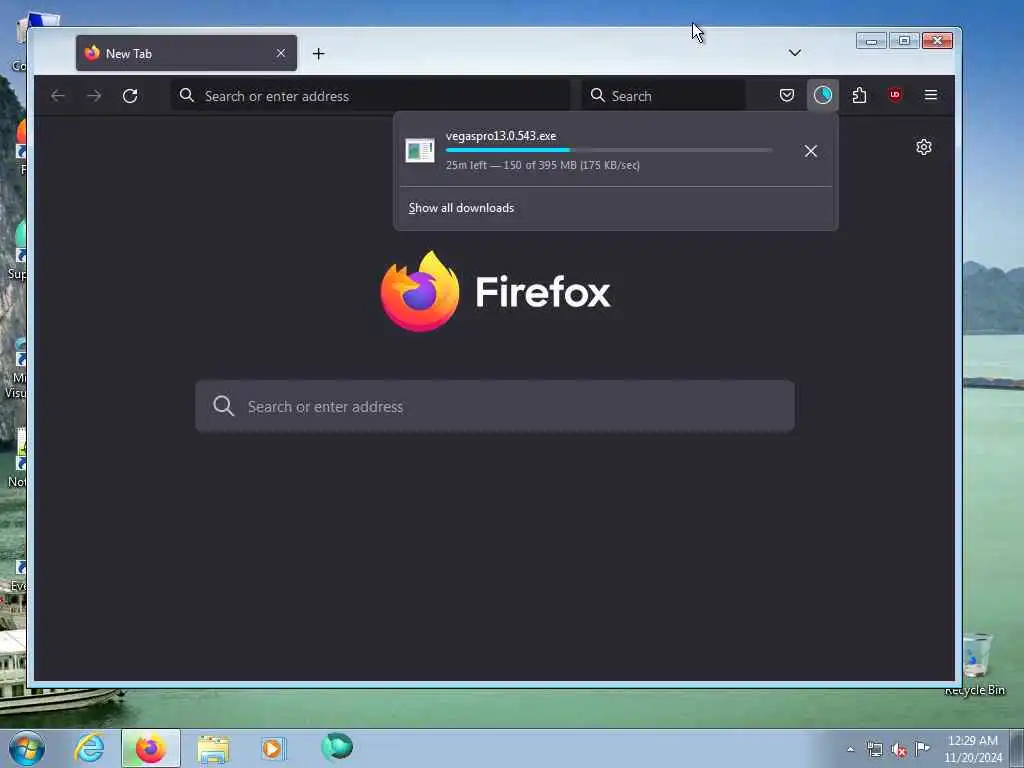Click the muted volume tray icon
Image resolution: width=1024 pixels, height=768 pixels.
[899, 750]
